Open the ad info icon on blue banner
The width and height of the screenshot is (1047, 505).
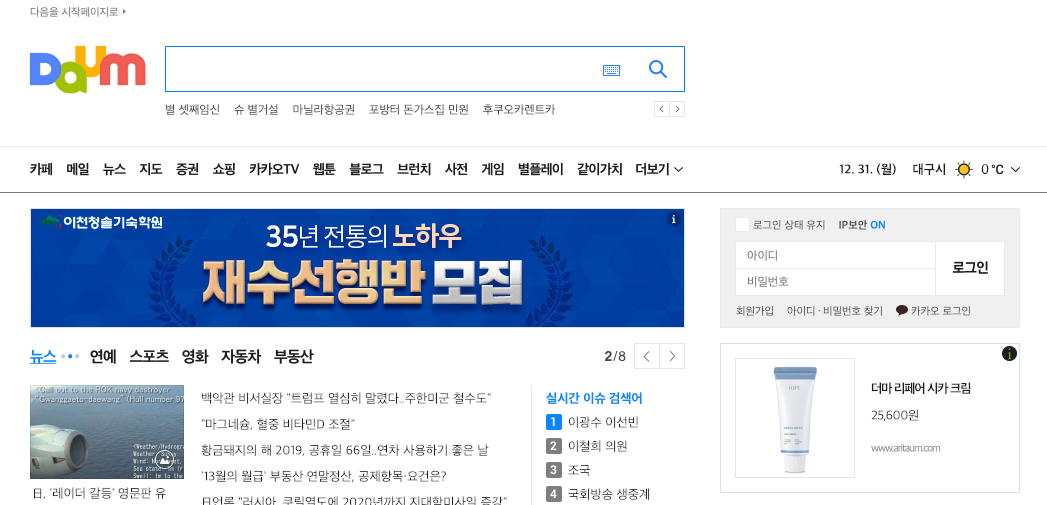(x=674, y=219)
